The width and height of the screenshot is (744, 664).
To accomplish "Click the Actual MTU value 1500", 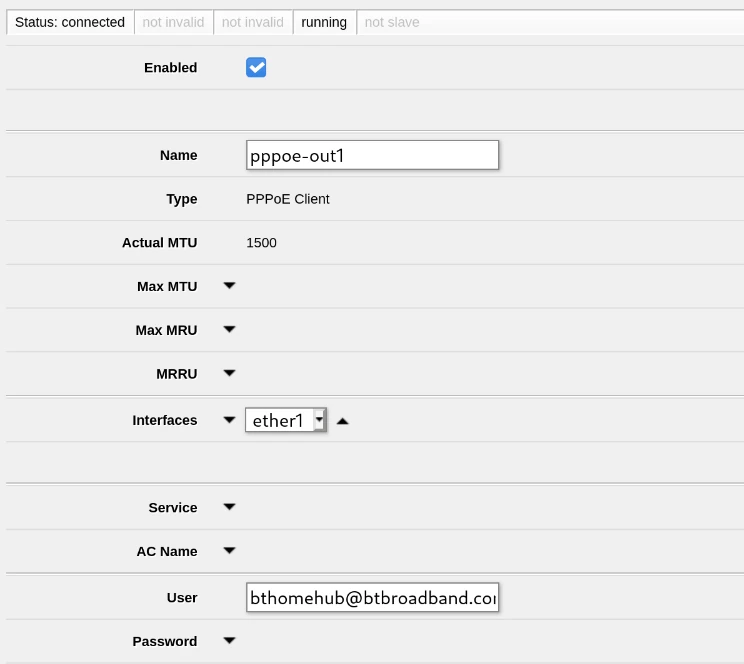I will tap(261, 243).
